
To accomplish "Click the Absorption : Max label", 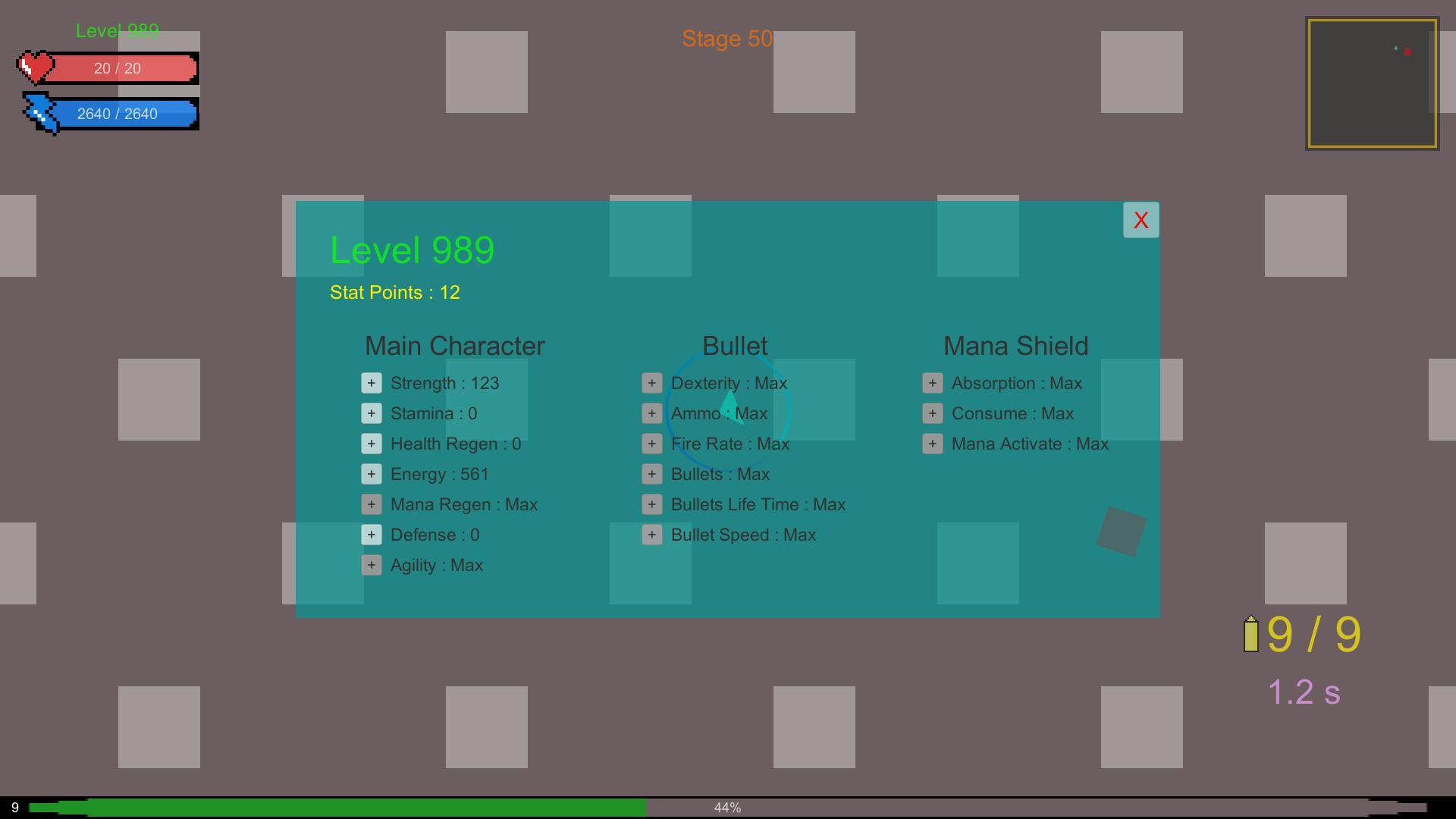I will tap(1017, 383).
